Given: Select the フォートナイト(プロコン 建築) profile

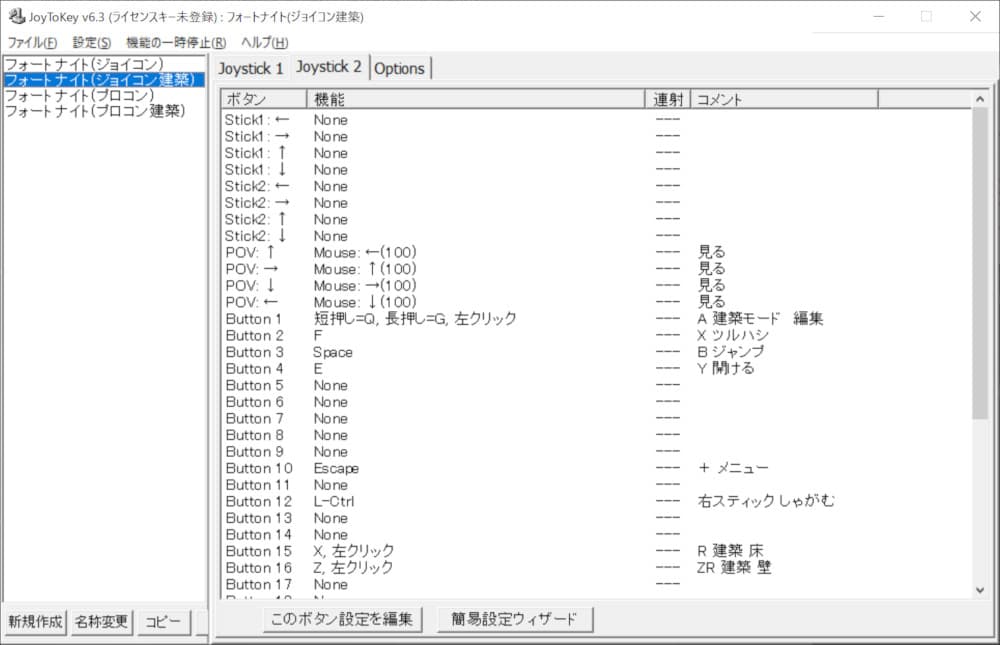Looking at the screenshot, I should click(95, 112).
